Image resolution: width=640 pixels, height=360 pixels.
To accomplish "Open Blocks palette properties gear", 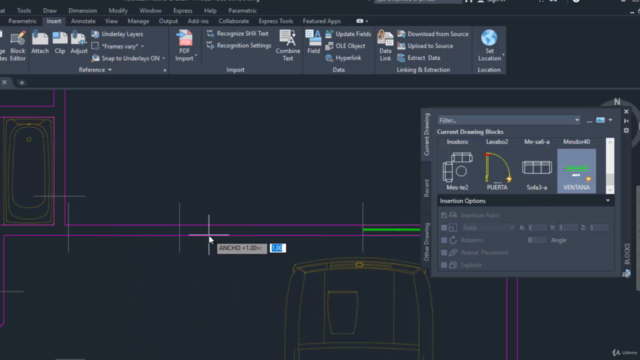I will (x=626, y=131).
